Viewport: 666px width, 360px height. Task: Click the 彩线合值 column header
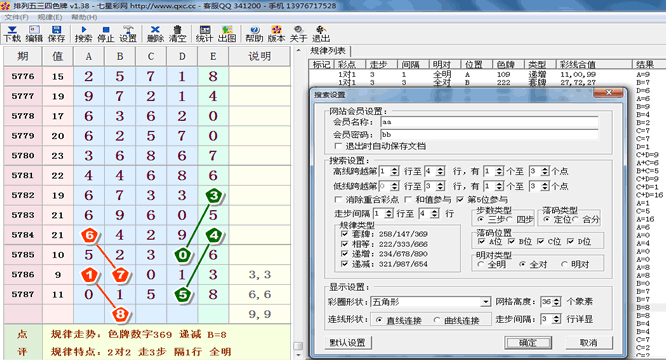(x=594, y=65)
